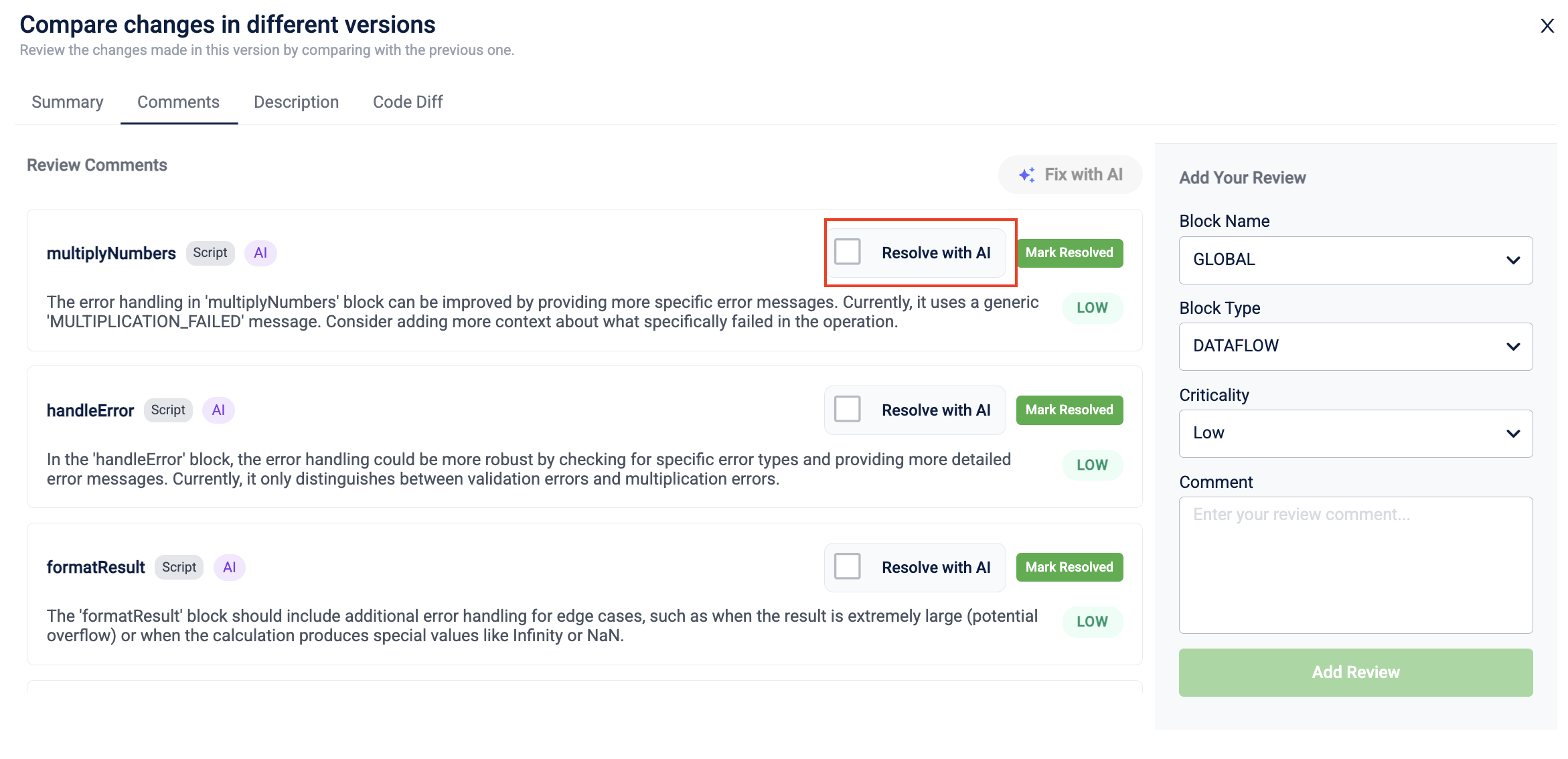
Task: Click Script tag next to multiplyNumbers
Action: 210,253
